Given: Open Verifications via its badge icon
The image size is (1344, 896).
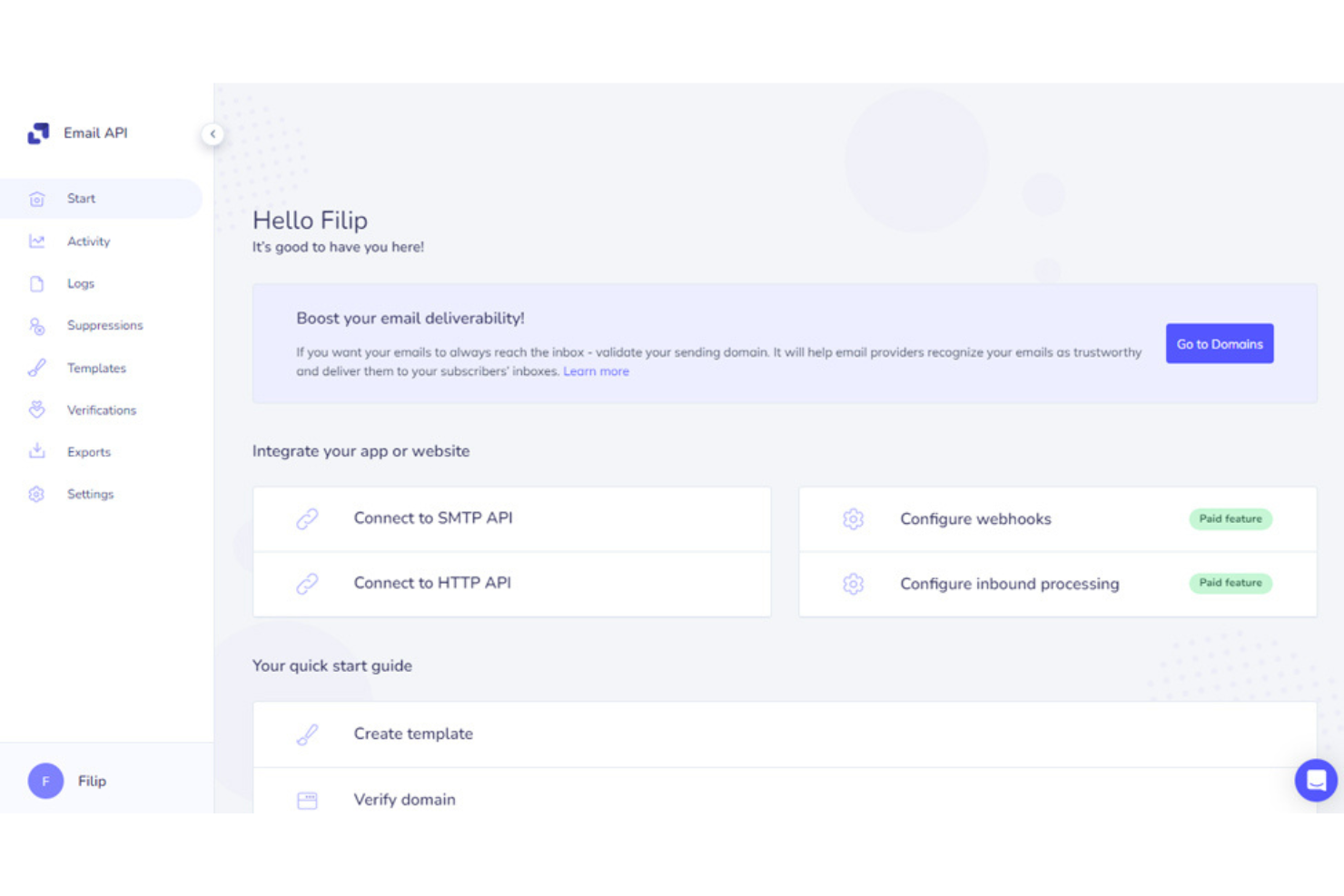Looking at the screenshot, I should point(36,409).
